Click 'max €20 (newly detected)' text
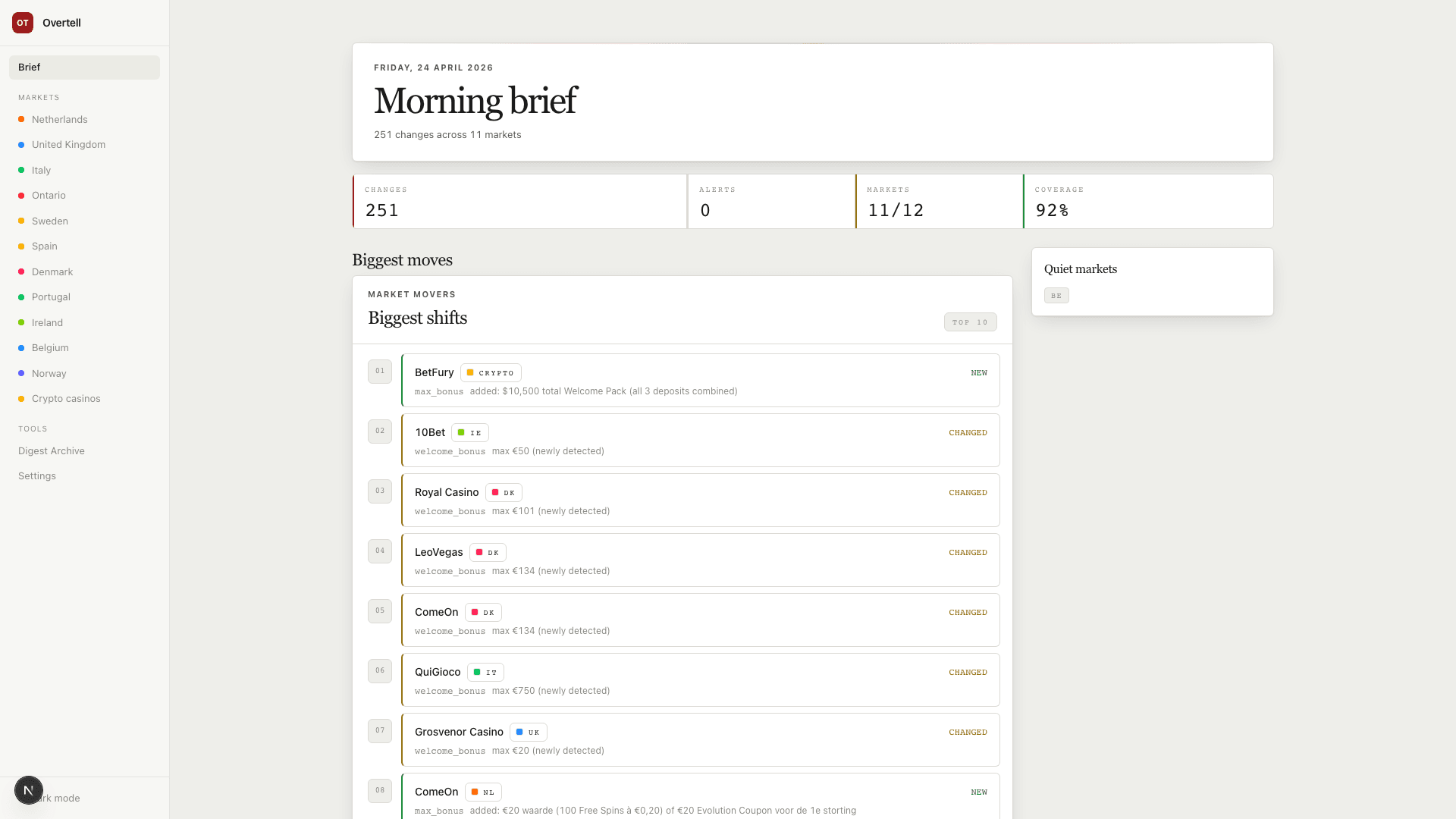The height and width of the screenshot is (819, 1456). [548, 751]
